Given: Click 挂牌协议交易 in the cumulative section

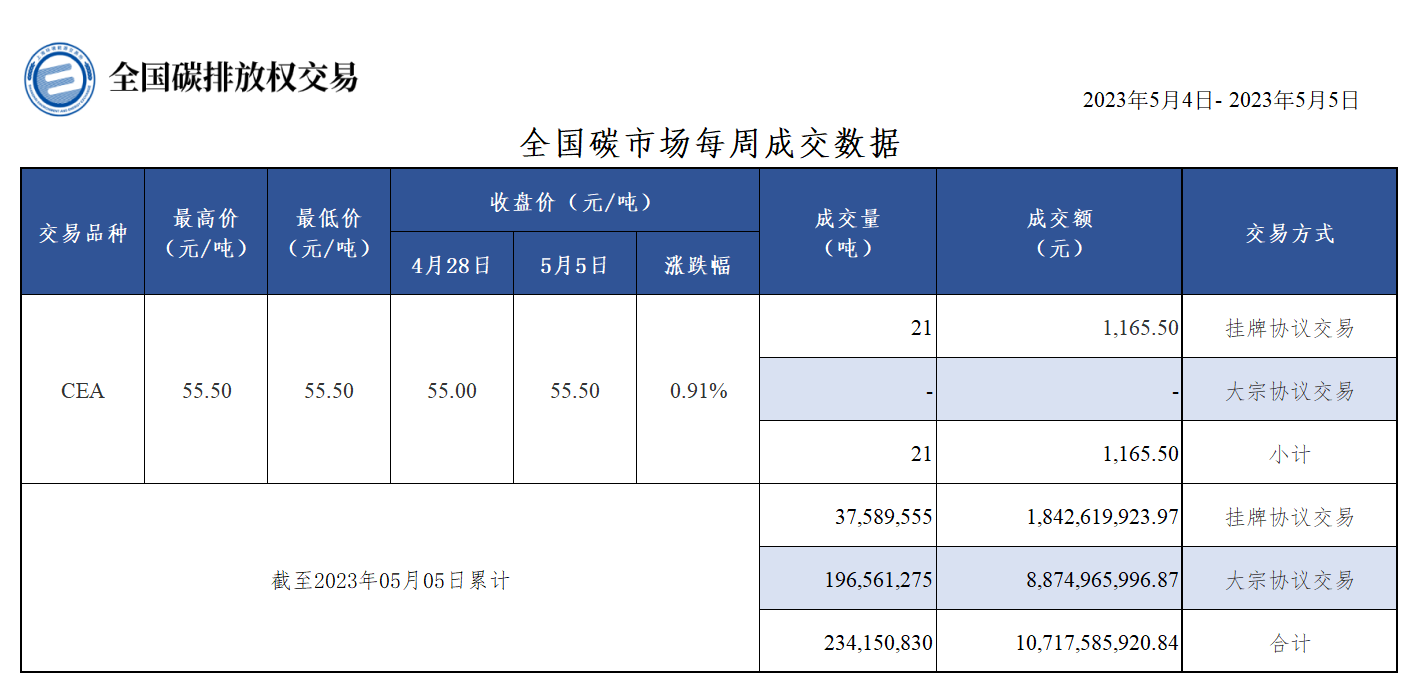Looking at the screenshot, I should (1290, 517).
